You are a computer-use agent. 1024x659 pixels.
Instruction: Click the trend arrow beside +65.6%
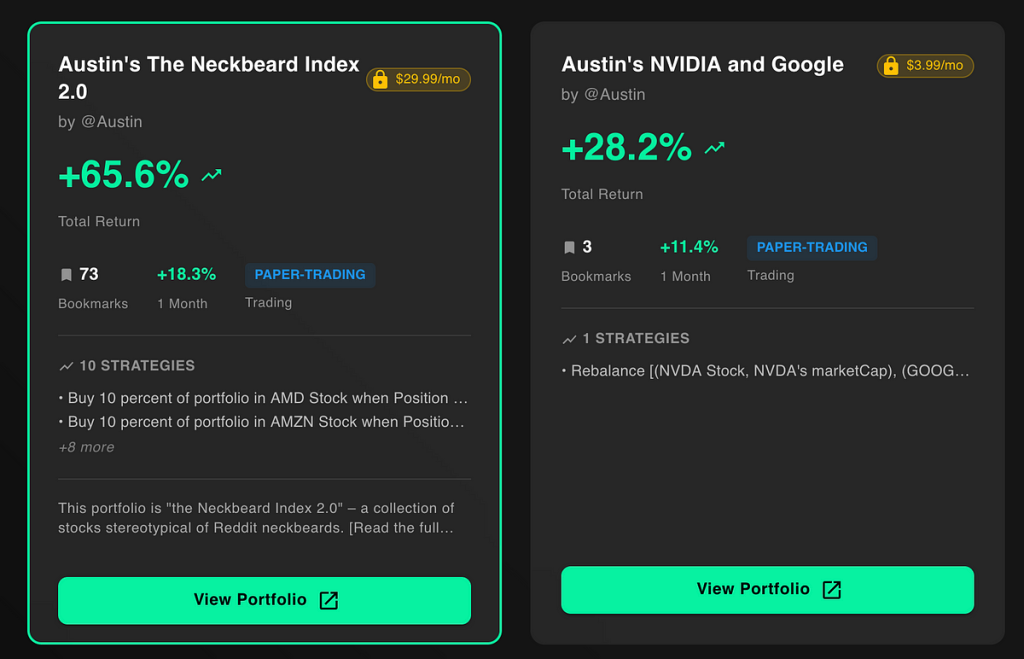pyautogui.click(x=211, y=176)
